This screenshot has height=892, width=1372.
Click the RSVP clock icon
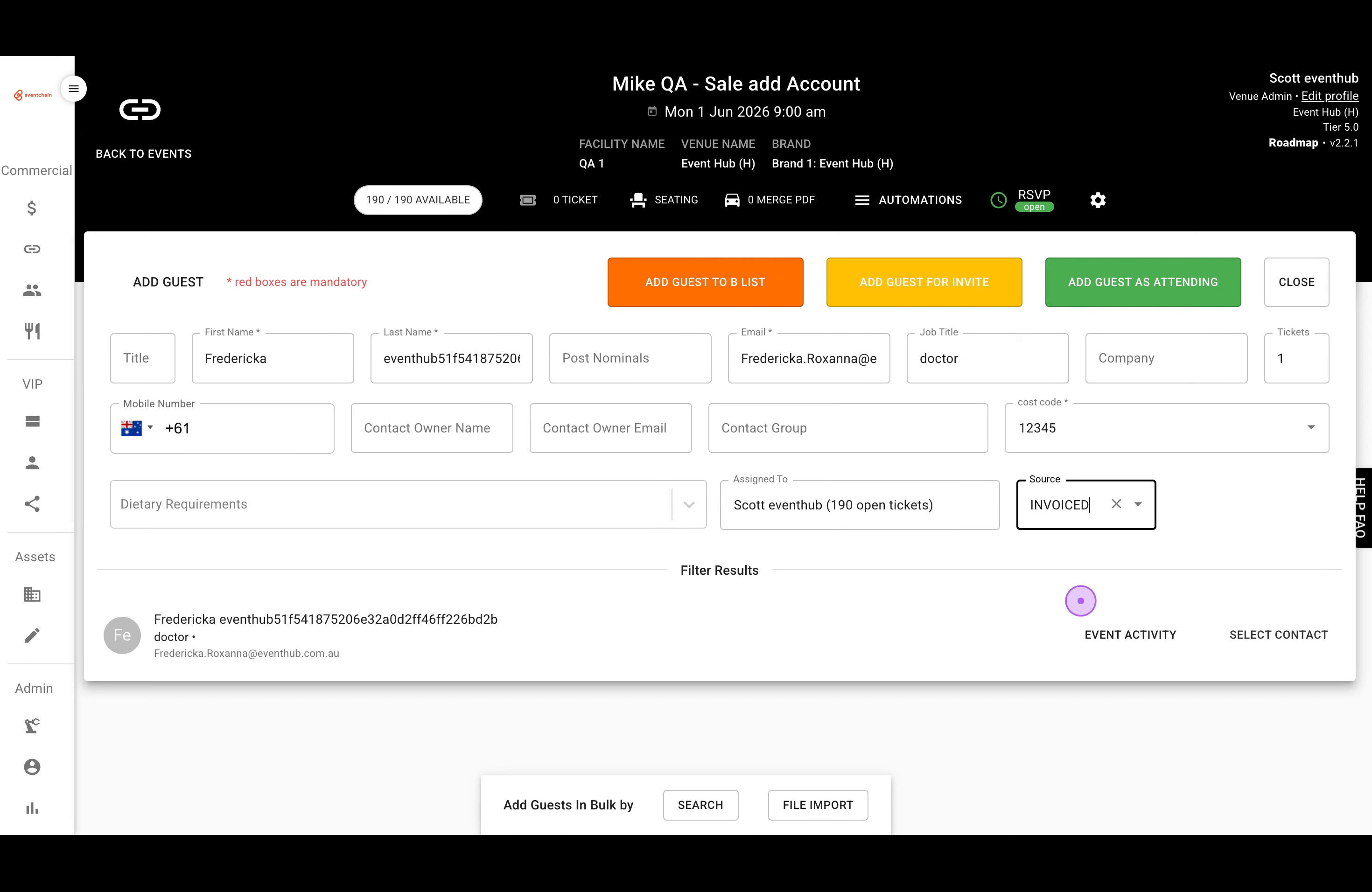coord(999,200)
